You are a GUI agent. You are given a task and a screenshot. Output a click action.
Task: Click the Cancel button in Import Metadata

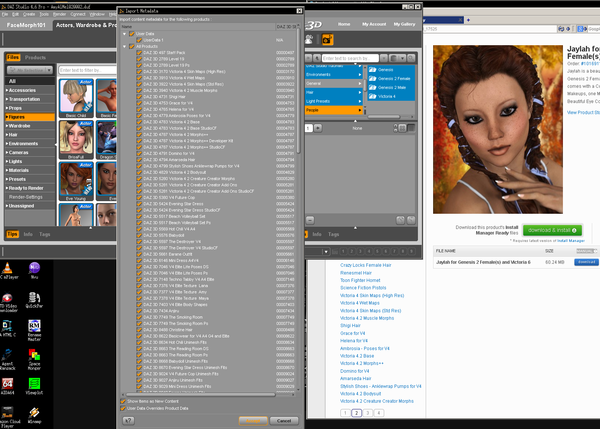coord(284,421)
